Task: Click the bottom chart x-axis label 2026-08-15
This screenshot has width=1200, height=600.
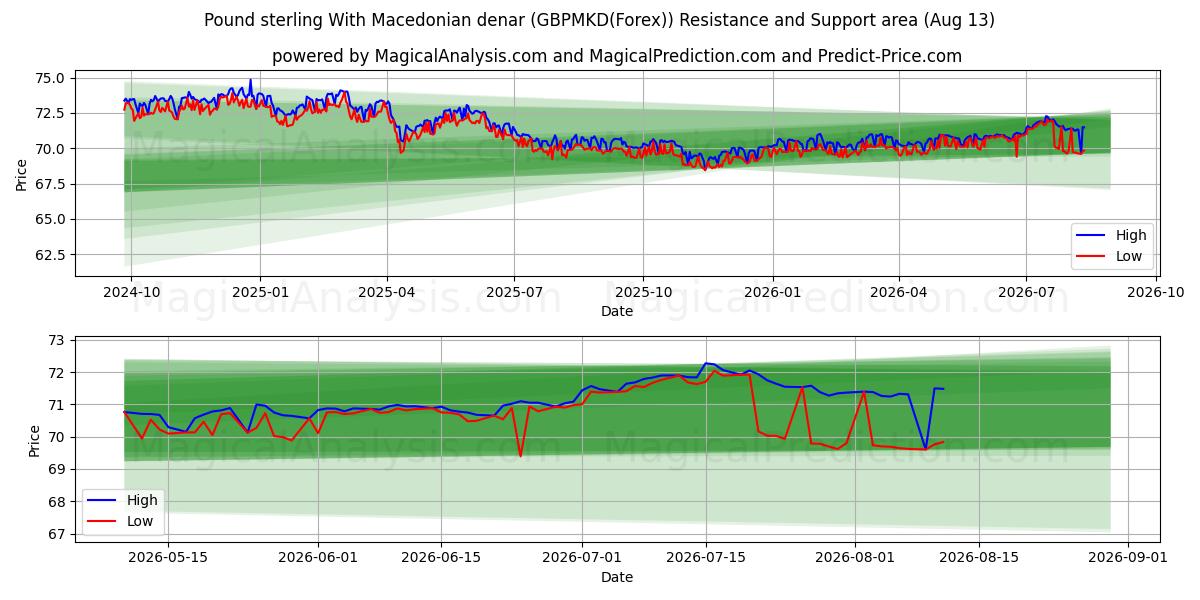Action: [980, 559]
